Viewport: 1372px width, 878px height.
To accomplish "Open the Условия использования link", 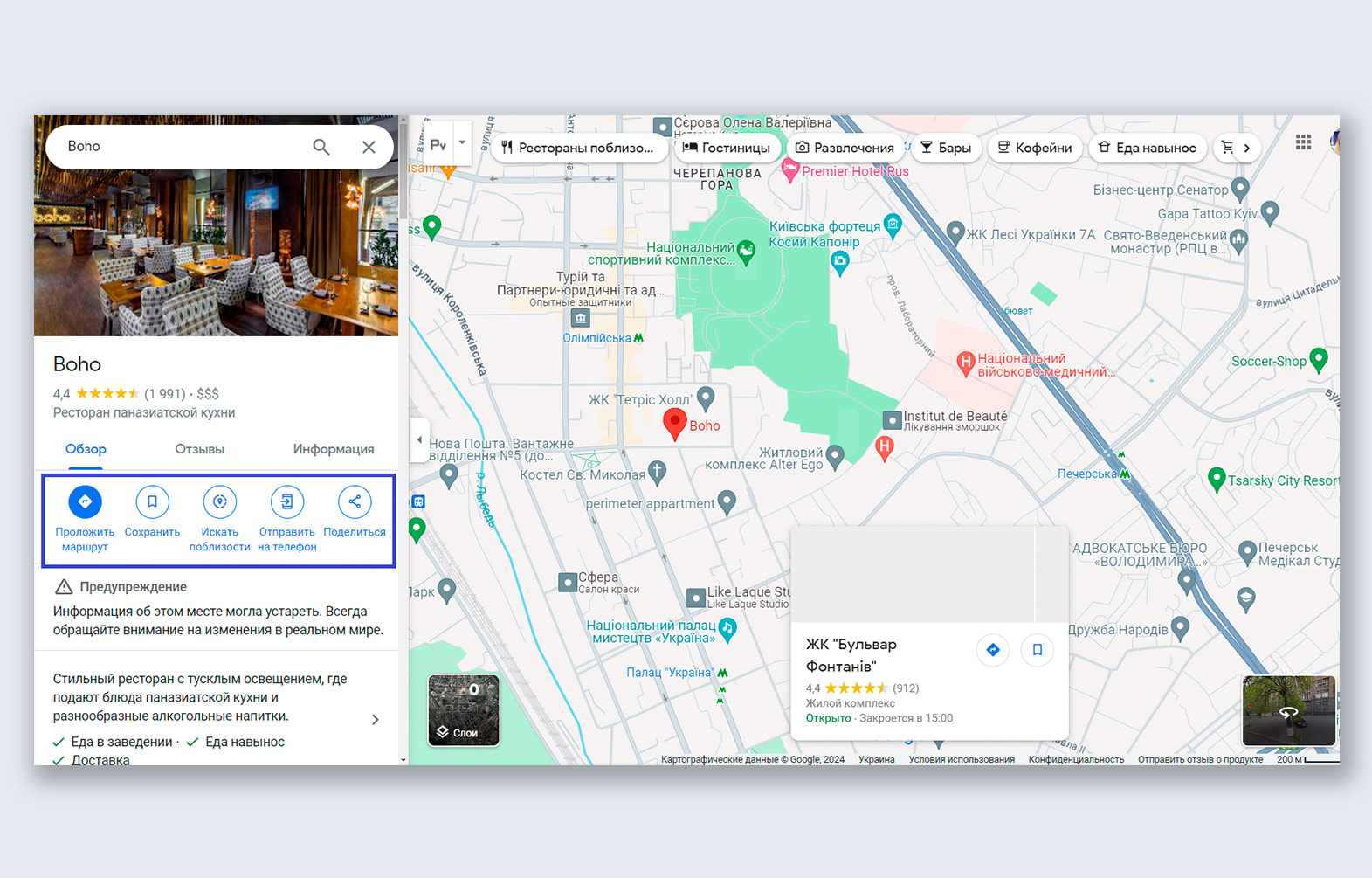I will [962, 759].
